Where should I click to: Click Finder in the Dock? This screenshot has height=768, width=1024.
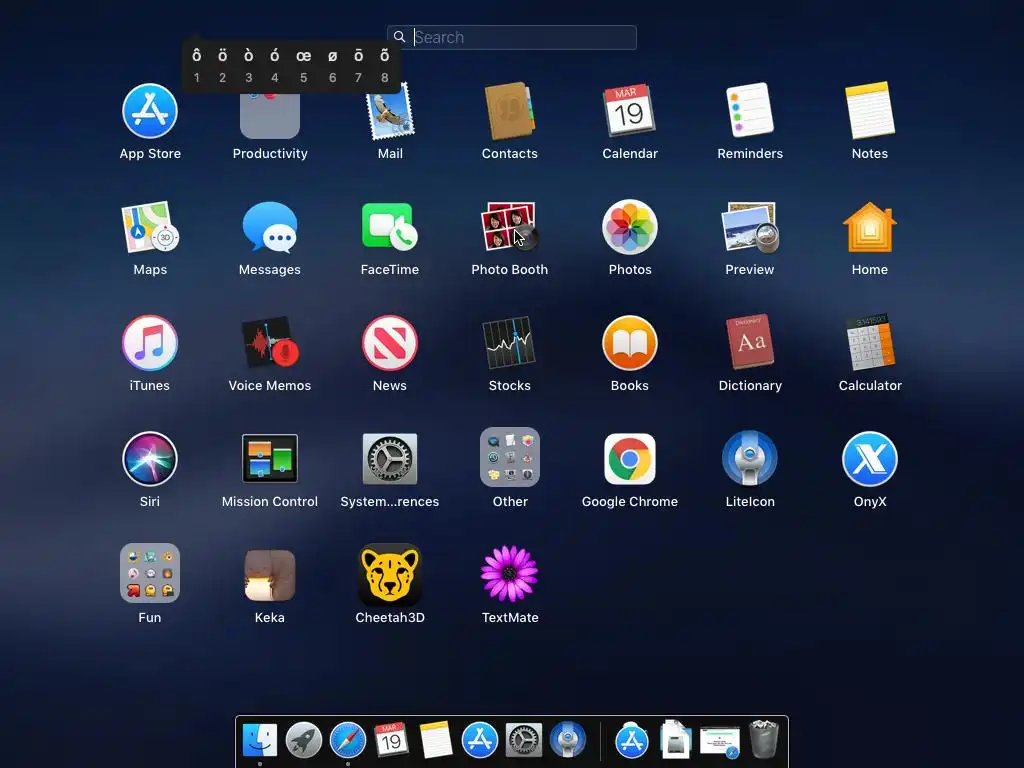coord(260,741)
